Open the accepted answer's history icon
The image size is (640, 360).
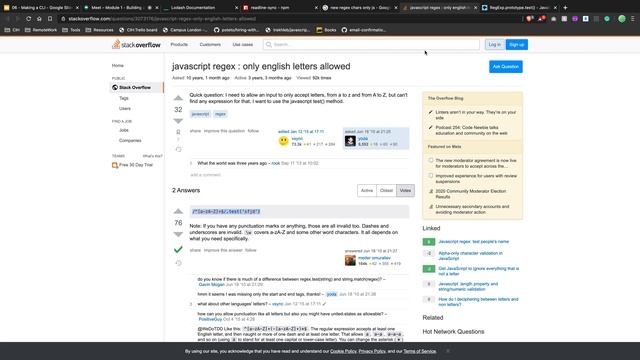coord(178,263)
